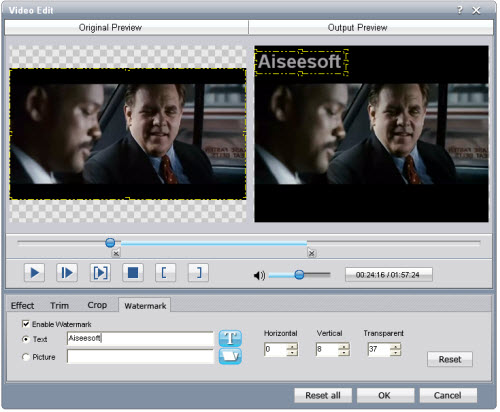Image resolution: width=500 pixels, height=412 pixels.
Task: Increase the Transparent value
Action: 396,346
